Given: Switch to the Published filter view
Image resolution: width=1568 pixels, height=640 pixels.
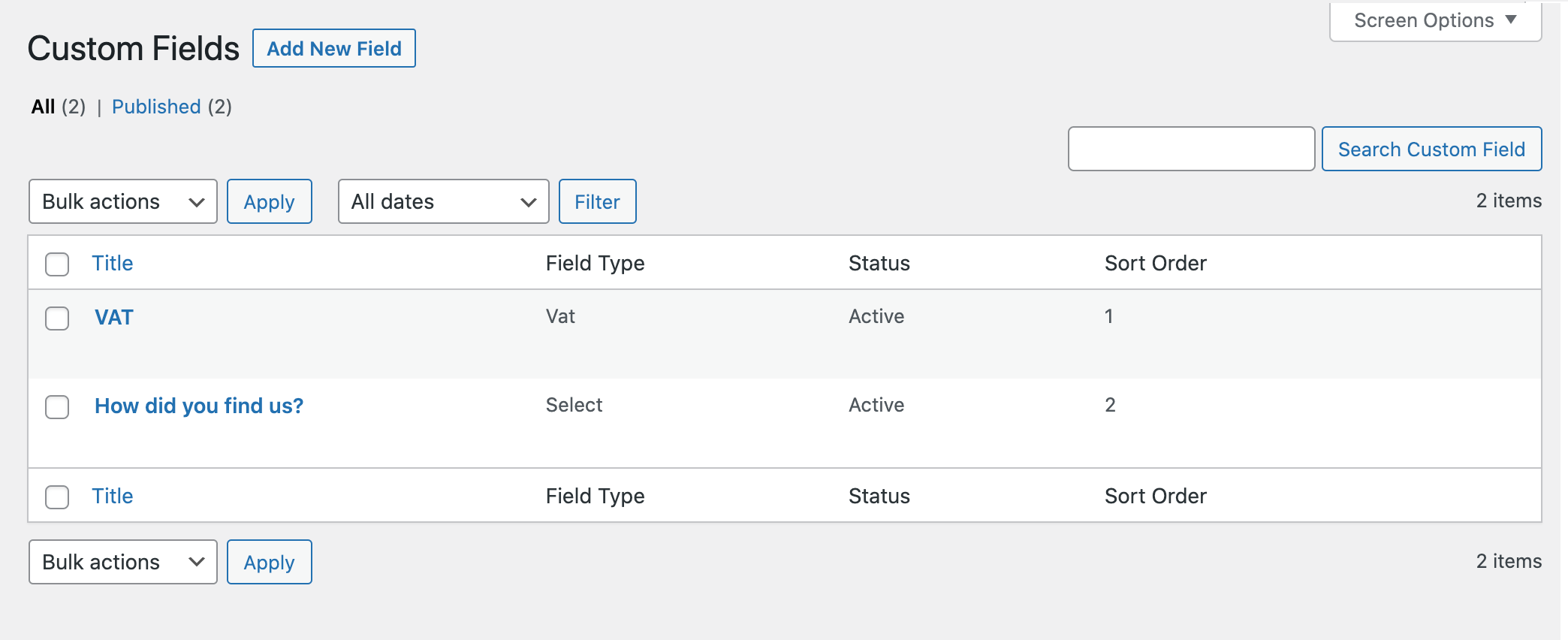Looking at the screenshot, I should pos(156,107).
